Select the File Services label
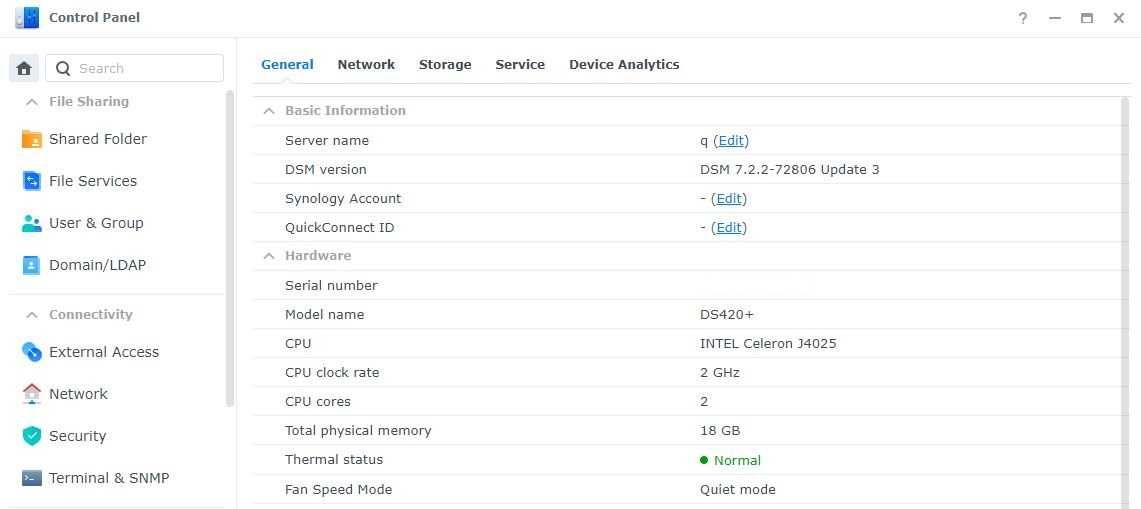 (x=93, y=181)
